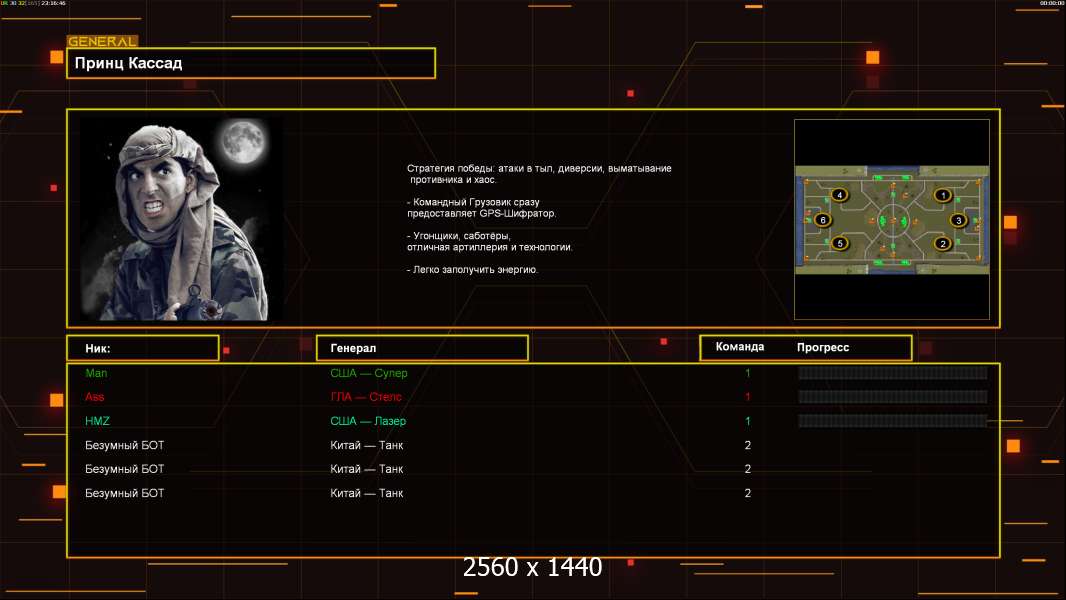Click the loading progress bar for Man

coord(892,373)
